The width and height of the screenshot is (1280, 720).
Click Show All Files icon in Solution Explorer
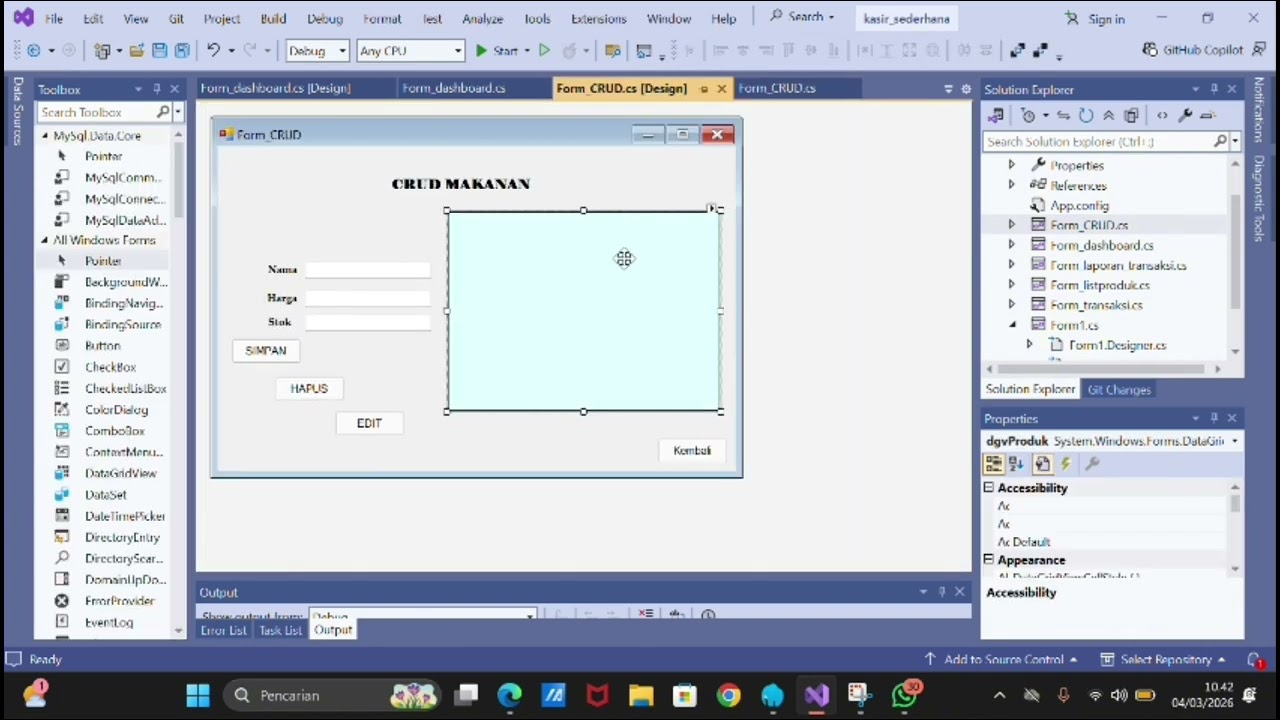1131,116
